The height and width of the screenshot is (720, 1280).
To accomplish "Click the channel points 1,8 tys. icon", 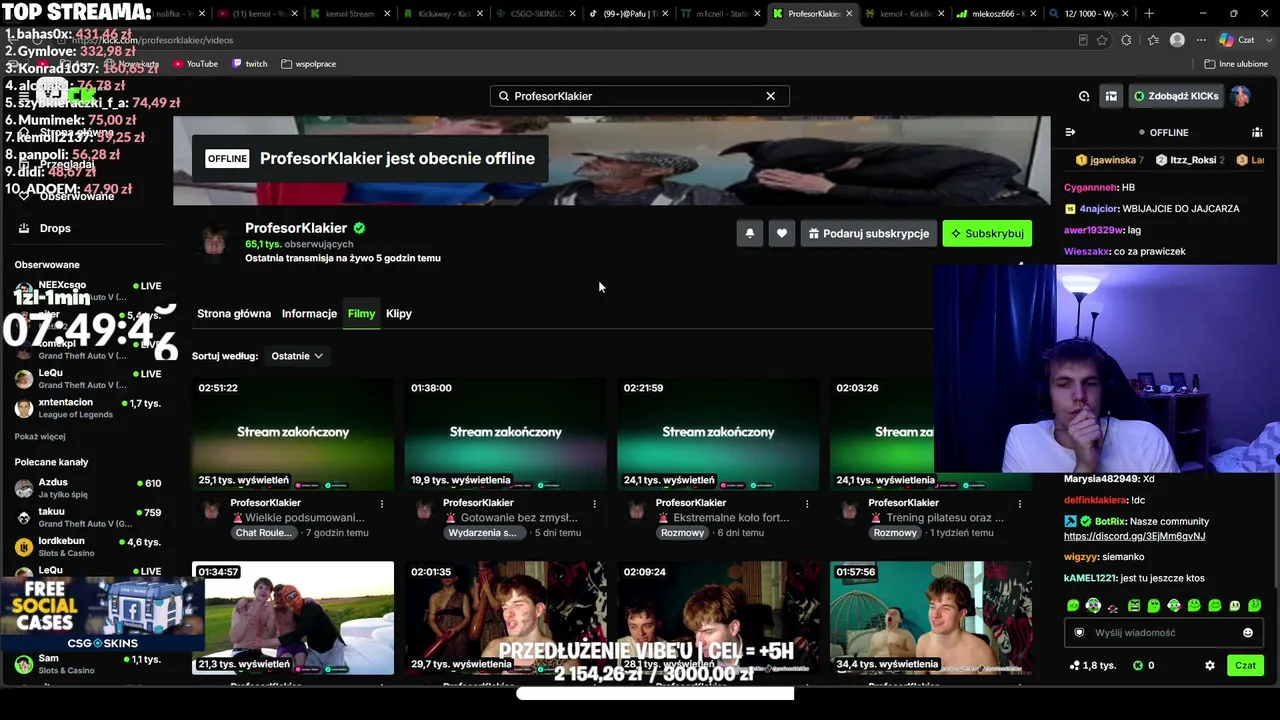I will pos(1075,665).
